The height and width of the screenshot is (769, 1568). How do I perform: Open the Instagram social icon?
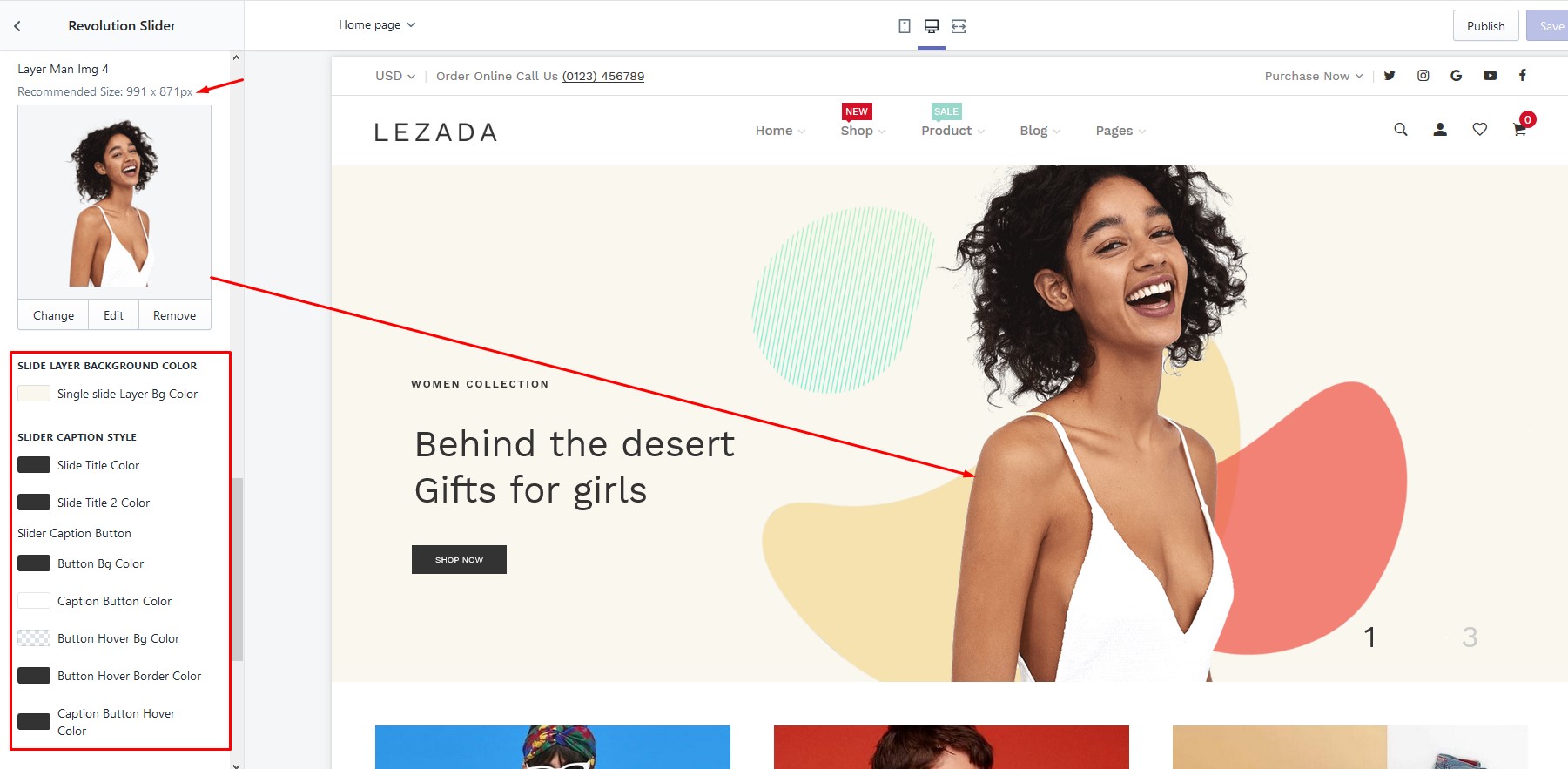coord(1423,76)
